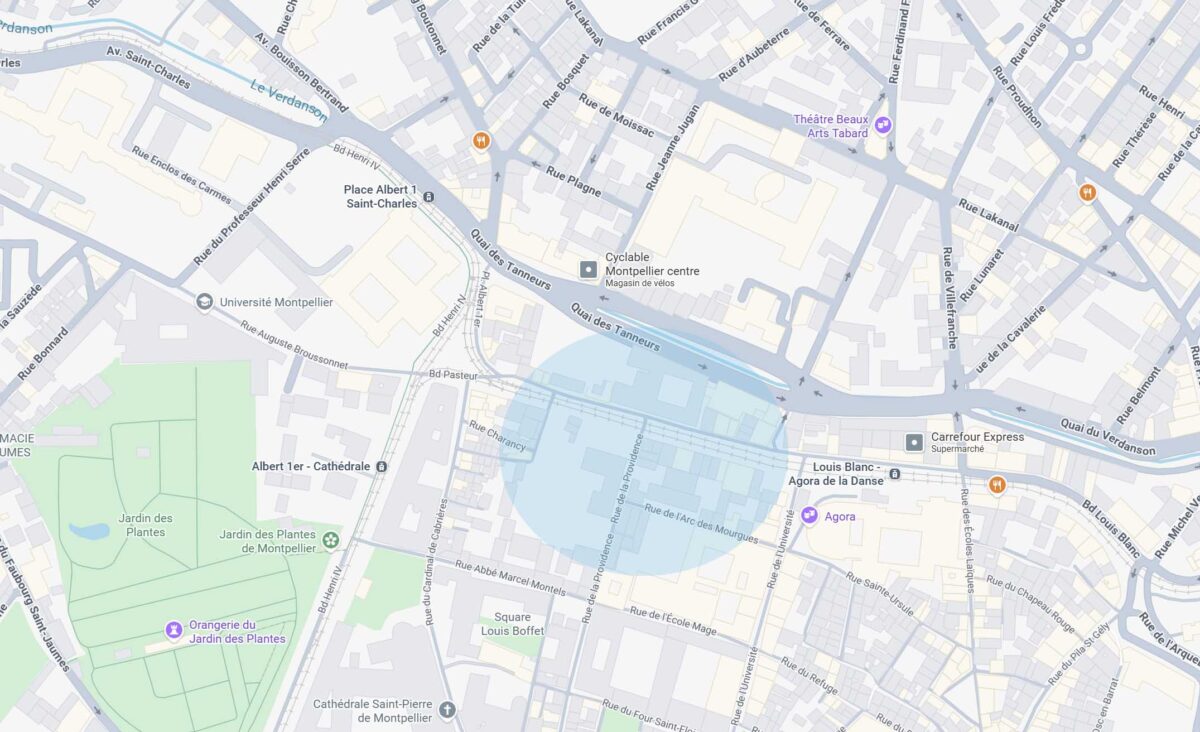Open the restaurant marker on Bd Louis Blanc
Image resolution: width=1200 pixels, height=732 pixels.
[x=997, y=485]
